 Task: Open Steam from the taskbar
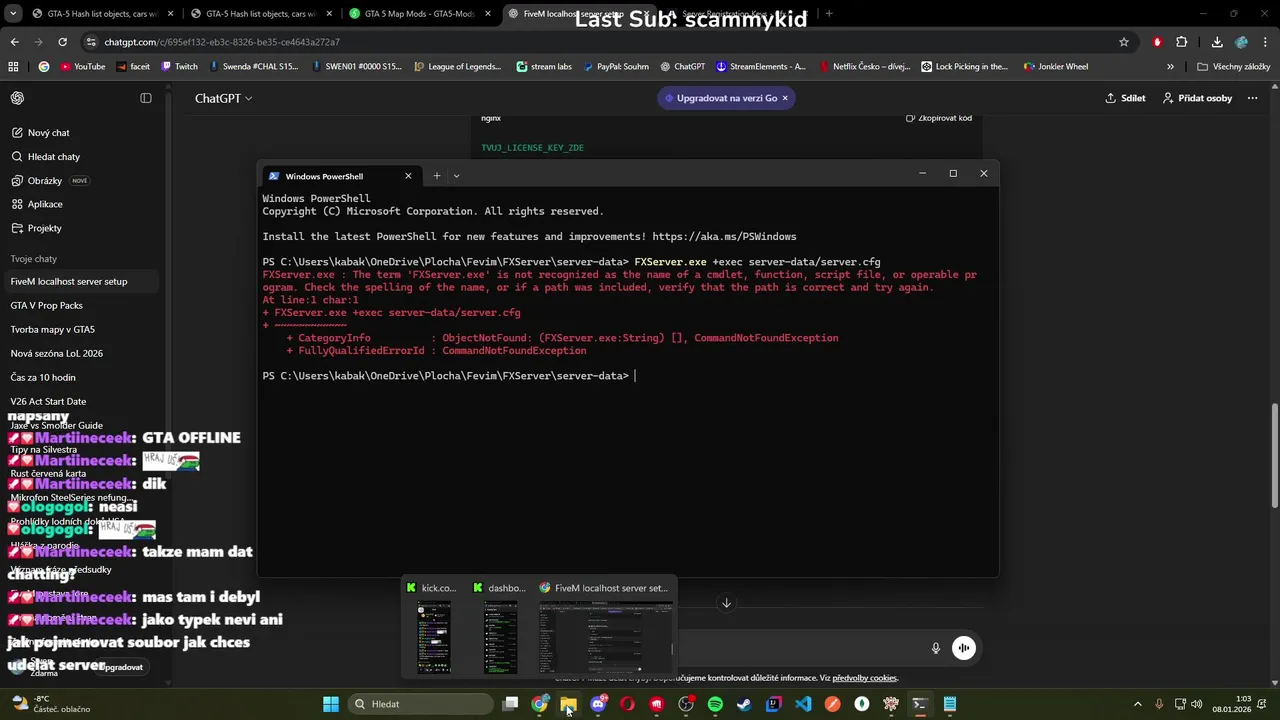click(744, 704)
